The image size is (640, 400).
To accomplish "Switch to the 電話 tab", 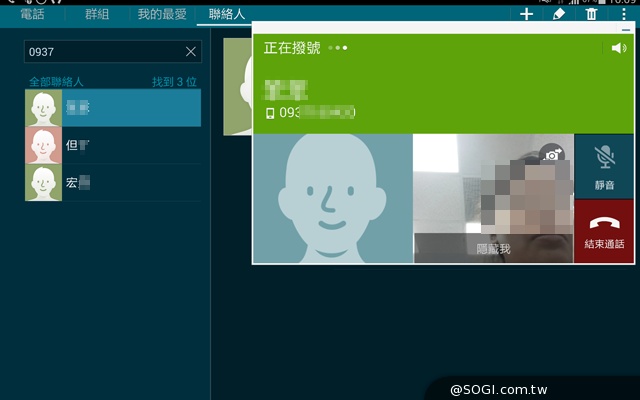I will coord(32,15).
